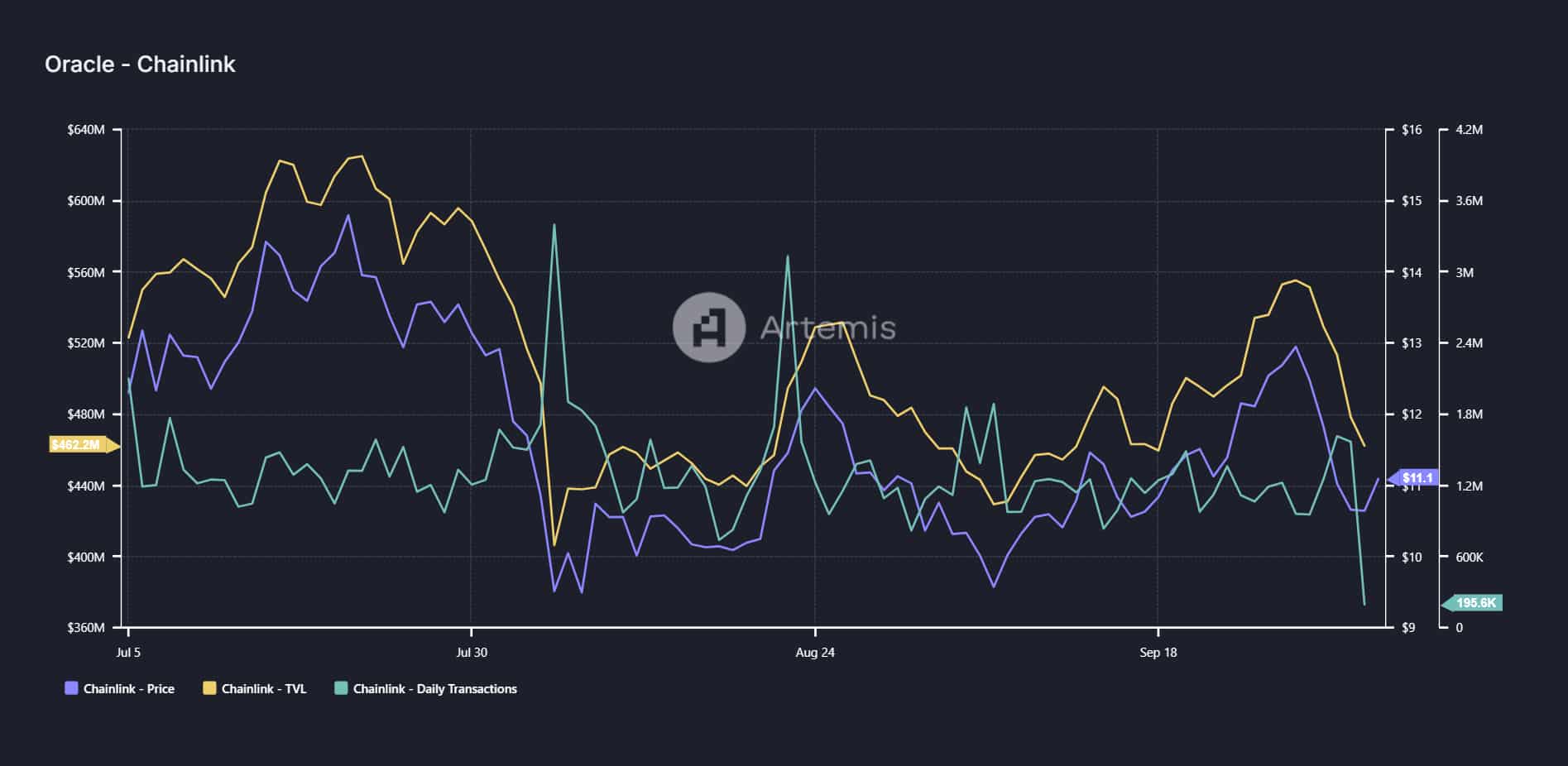Click the $13 price axis label

(1412, 343)
